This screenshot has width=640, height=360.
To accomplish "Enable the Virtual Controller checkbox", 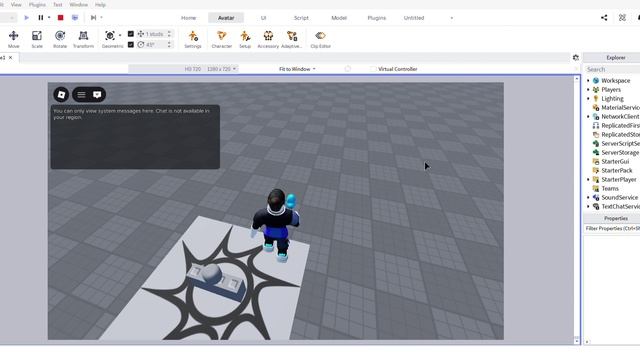I will 373,69.
